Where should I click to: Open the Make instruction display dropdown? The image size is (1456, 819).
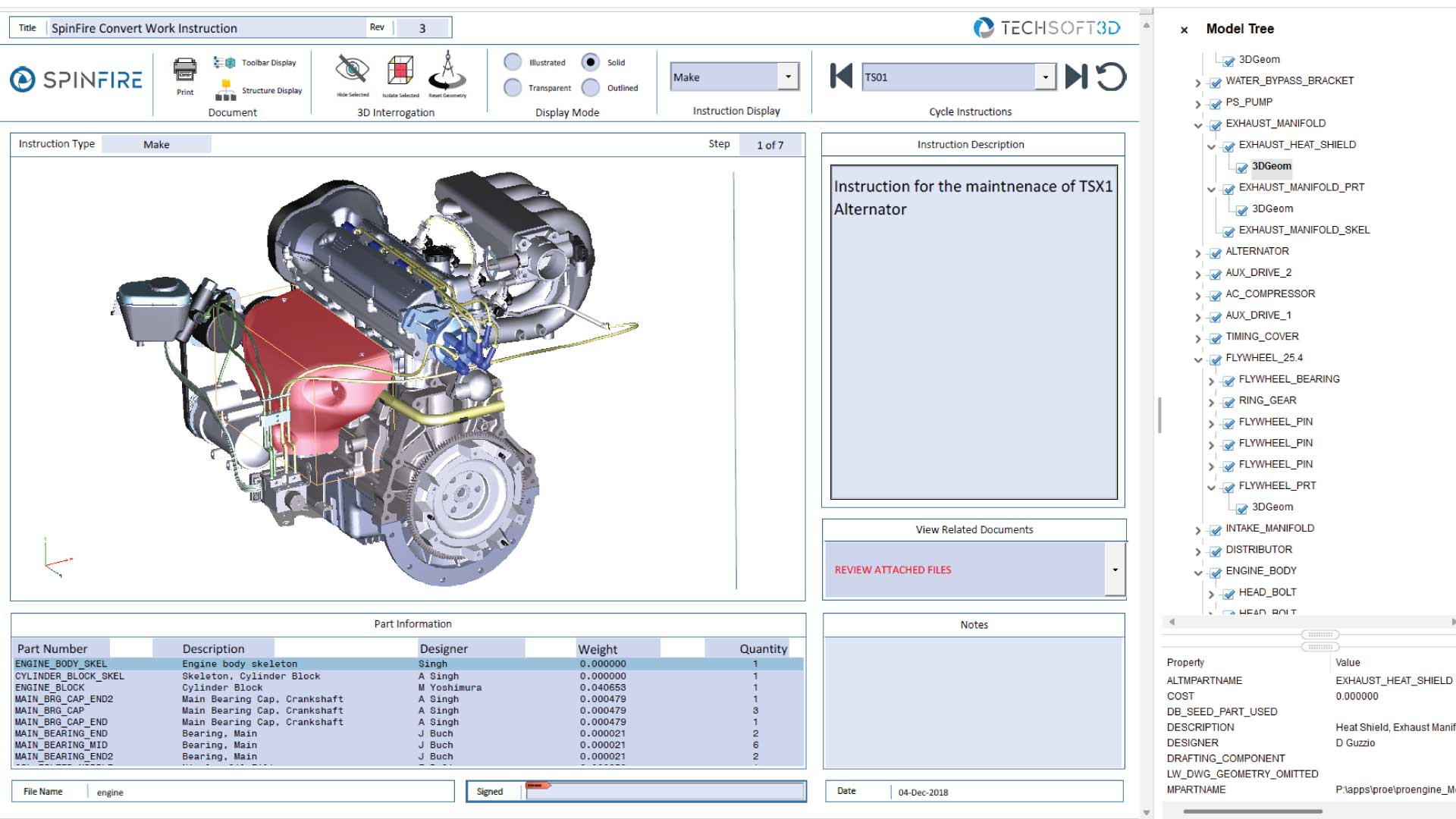pos(789,77)
